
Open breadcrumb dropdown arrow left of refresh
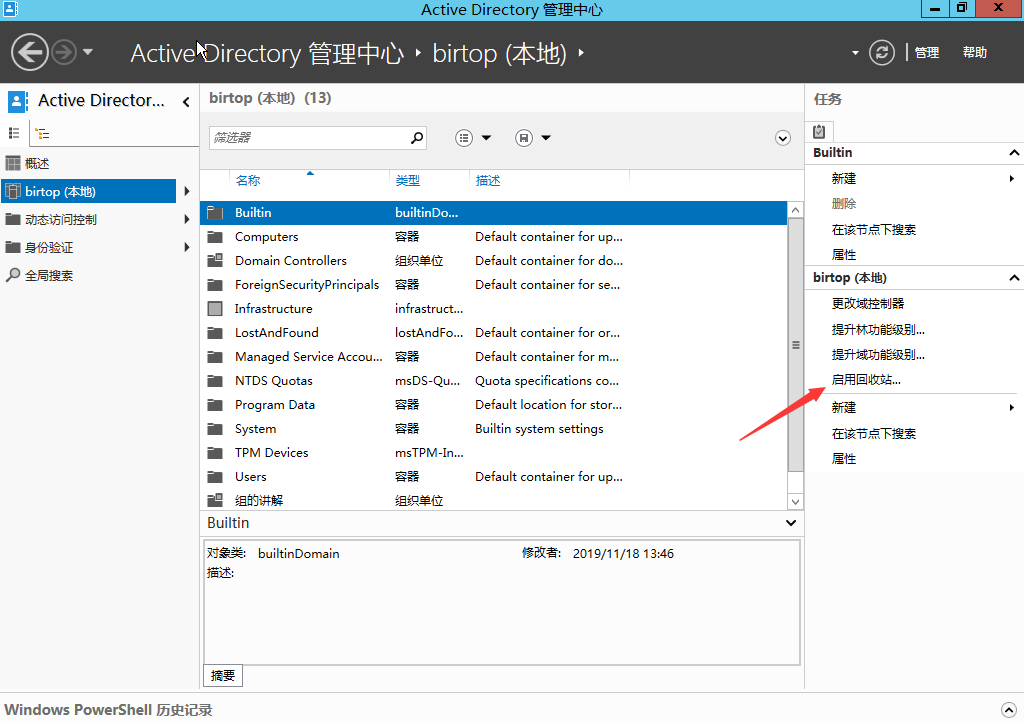[855, 53]
